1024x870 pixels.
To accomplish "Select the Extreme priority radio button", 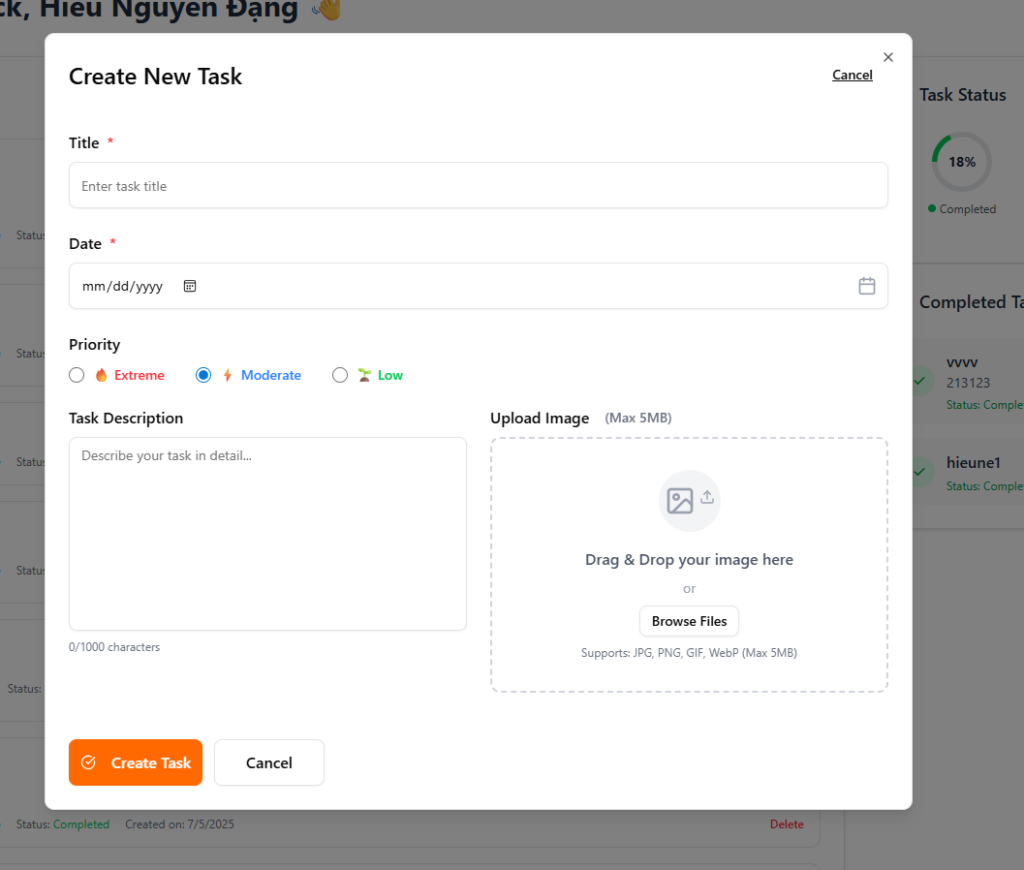I will [77, 375].
